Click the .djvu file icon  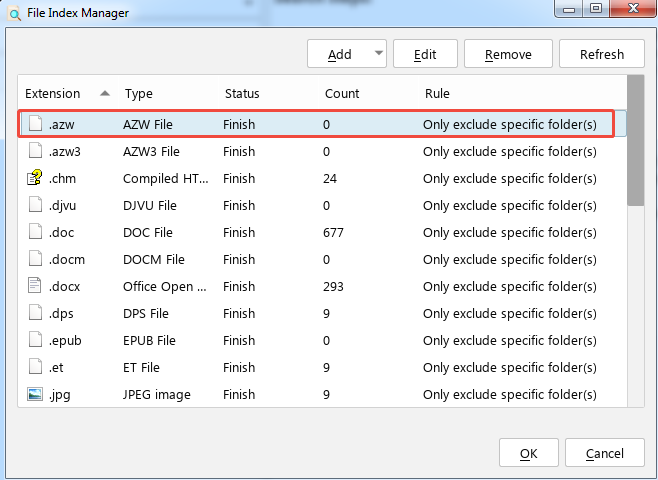click(35, 206)
